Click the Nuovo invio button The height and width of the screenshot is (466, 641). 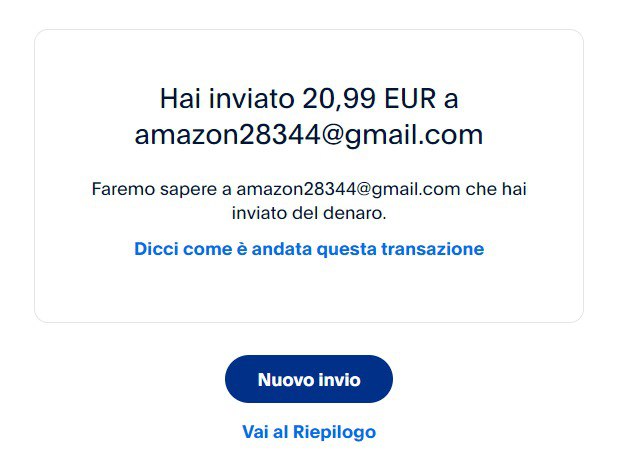(x=309, y=379)
